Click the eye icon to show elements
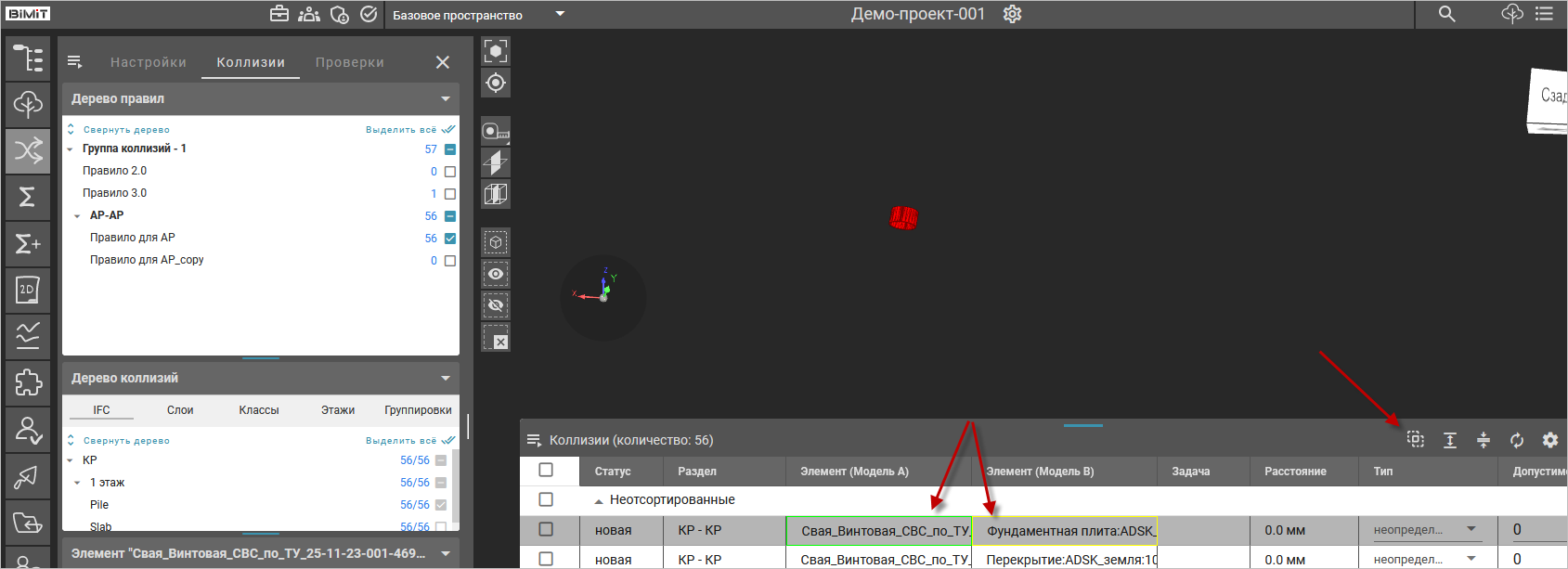This screenshot has height=569, width=1568. [x=496, y=274]
